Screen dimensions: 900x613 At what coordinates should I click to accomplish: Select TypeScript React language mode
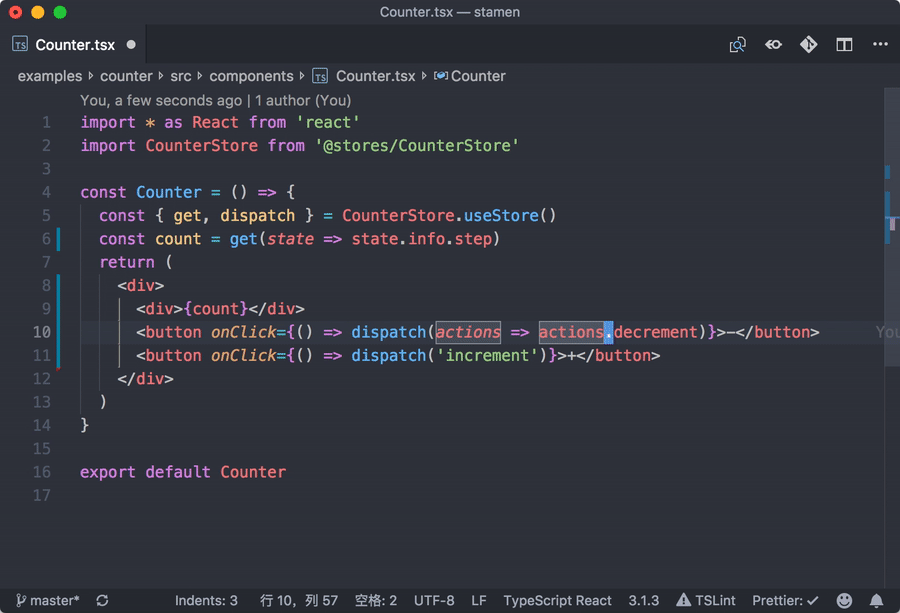[x=557, y=600]
